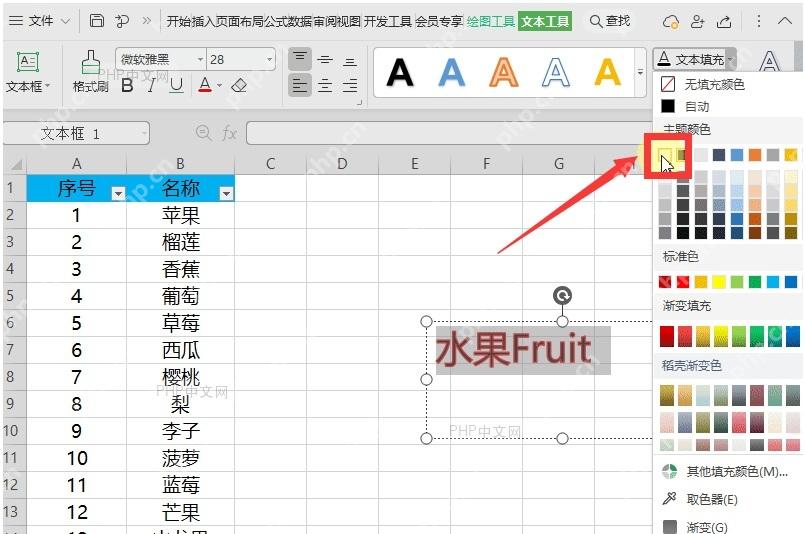
Task: Apply the red font color A
Action: coord(205,85)
